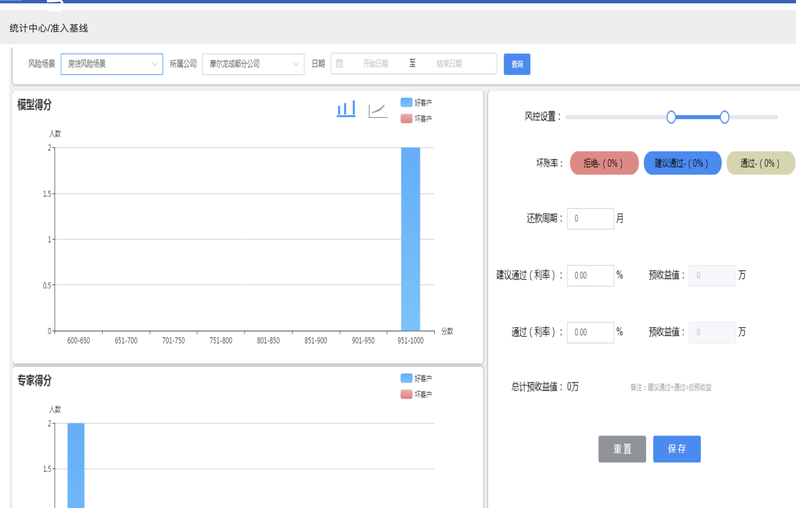Click the 建议通过（利率）percentage input
Screen dimensions: 800x508
590,275
